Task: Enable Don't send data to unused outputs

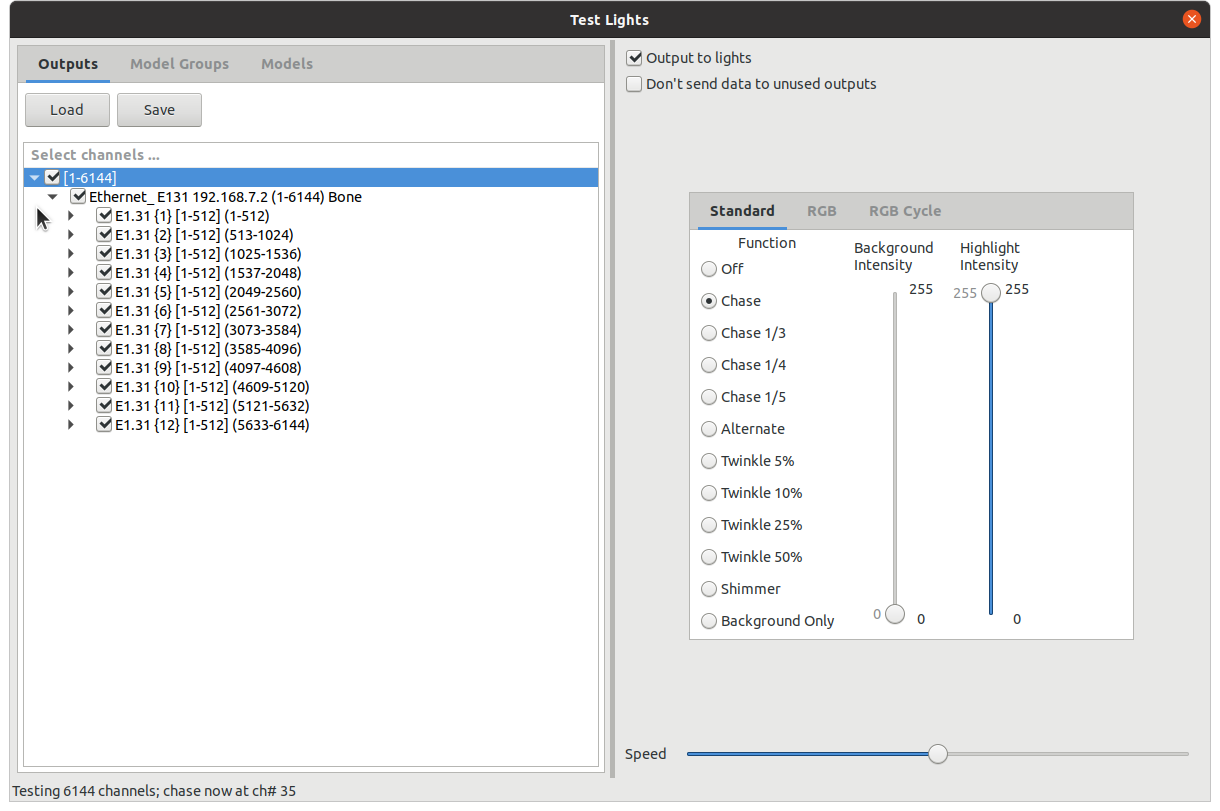Action: (x=634, y=84)
